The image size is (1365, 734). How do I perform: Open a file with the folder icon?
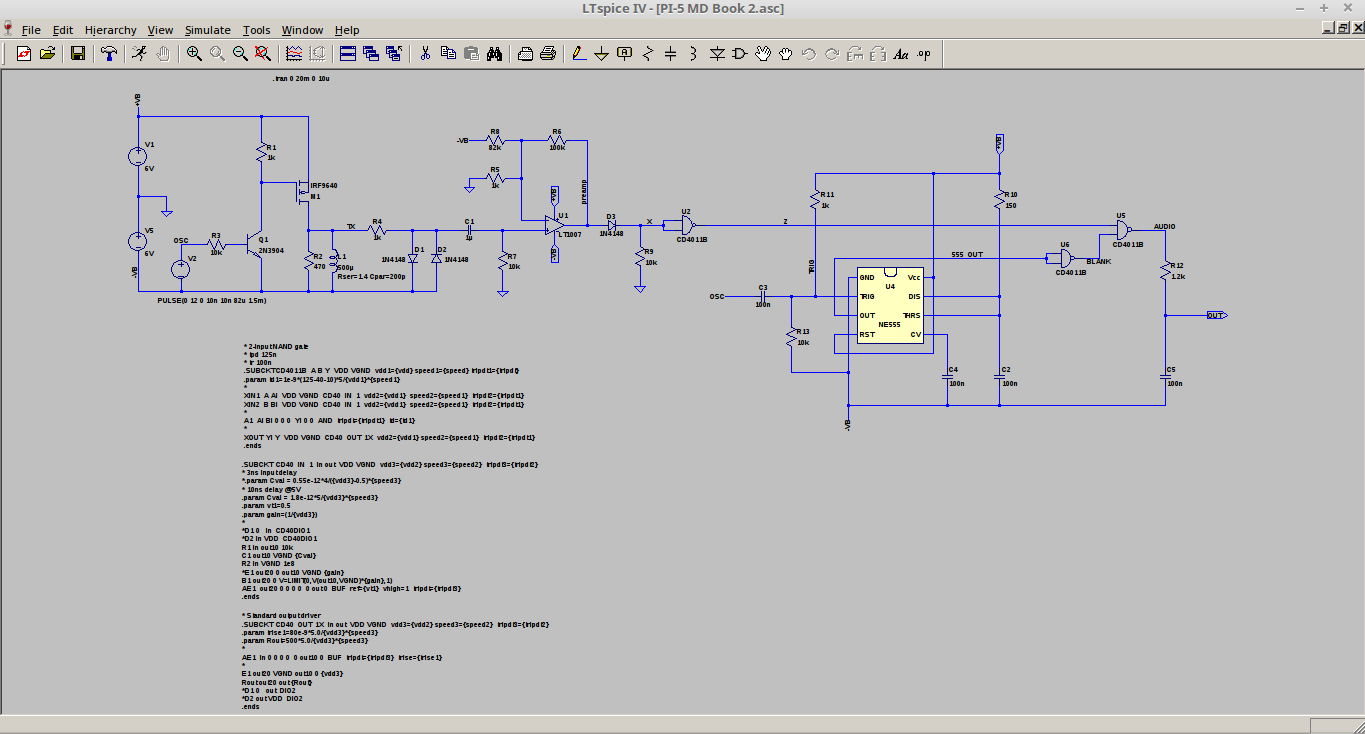coord(47,54)
